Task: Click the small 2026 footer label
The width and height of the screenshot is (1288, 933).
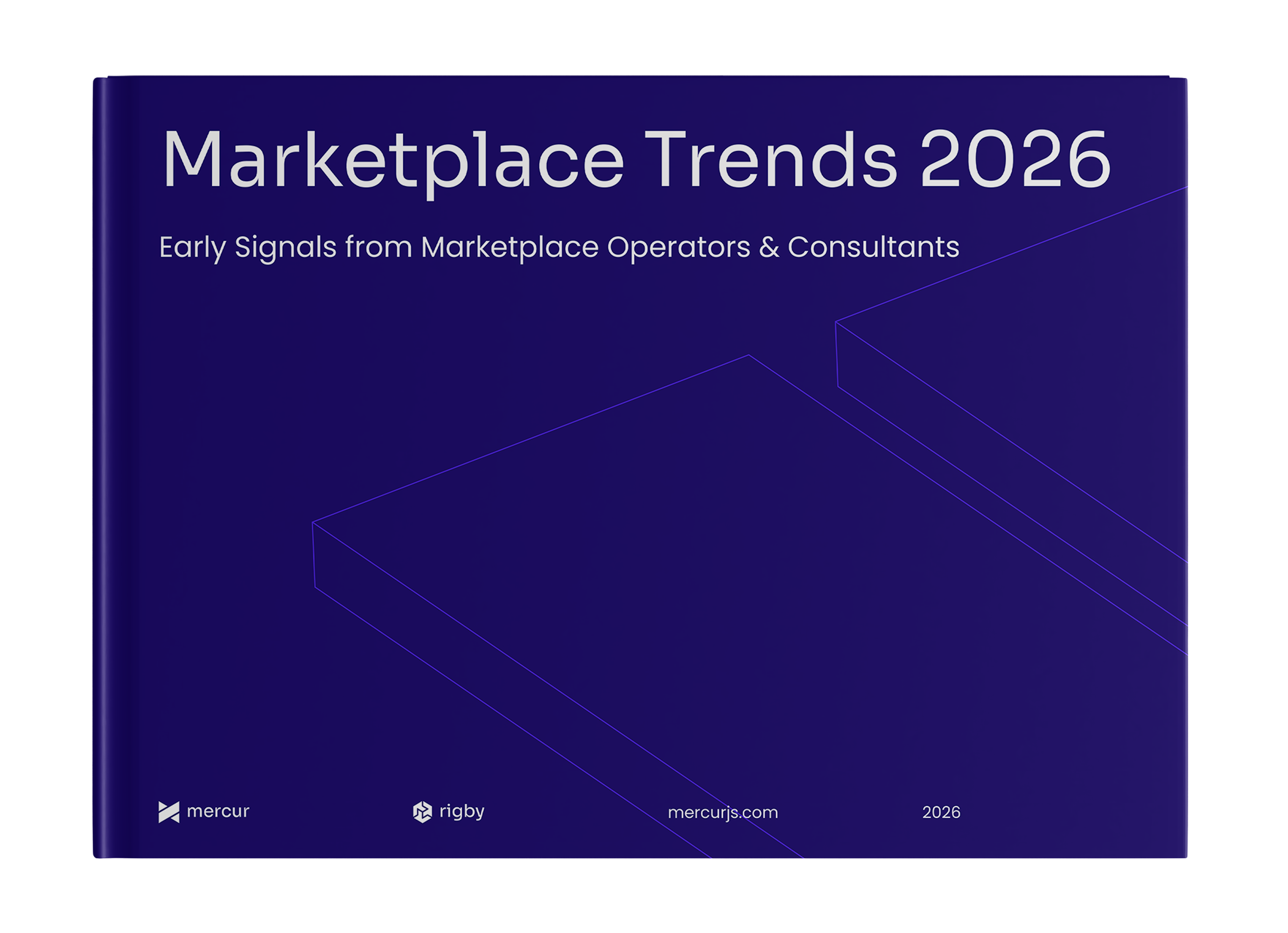Action: tap(941, 813)
